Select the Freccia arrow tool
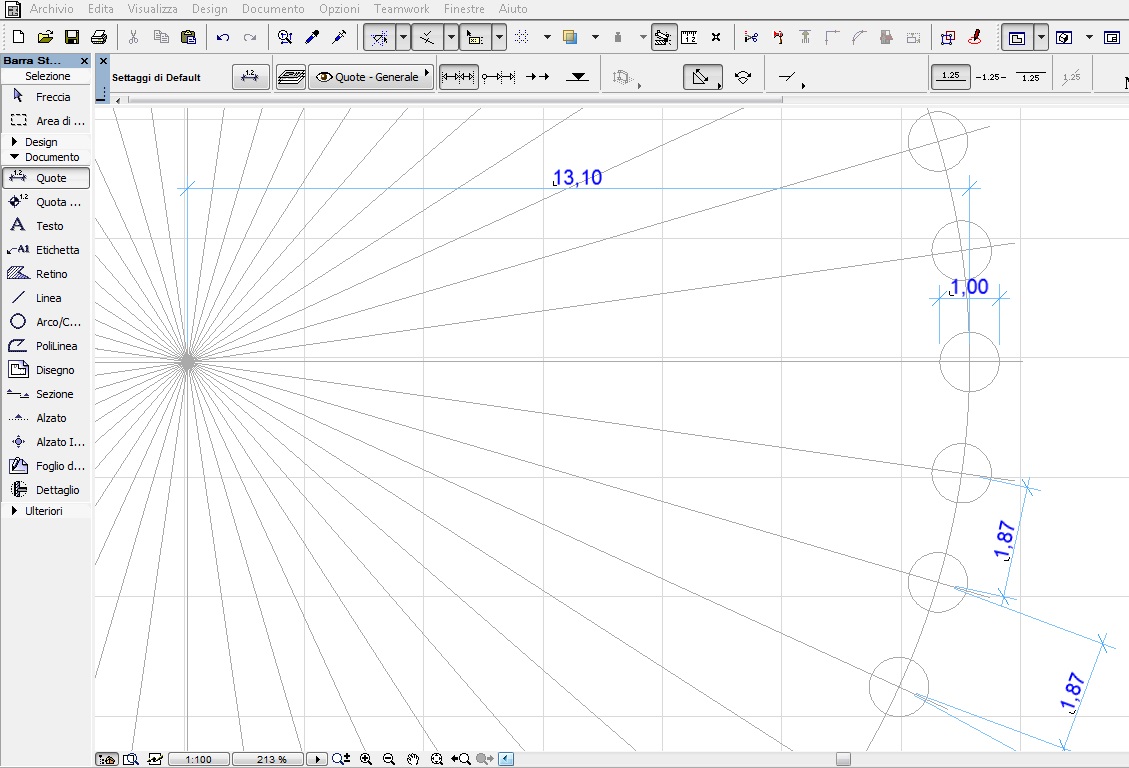Image resolution: width=1129 pixels, height=768 pixels. 46,97
